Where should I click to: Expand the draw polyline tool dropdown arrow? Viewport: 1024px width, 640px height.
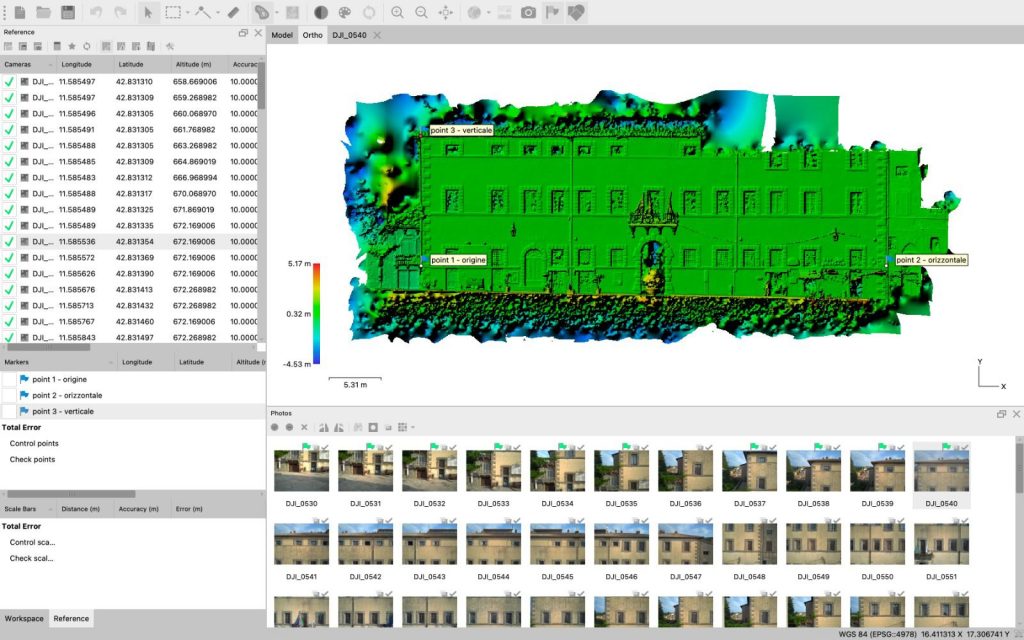point(217,13)
